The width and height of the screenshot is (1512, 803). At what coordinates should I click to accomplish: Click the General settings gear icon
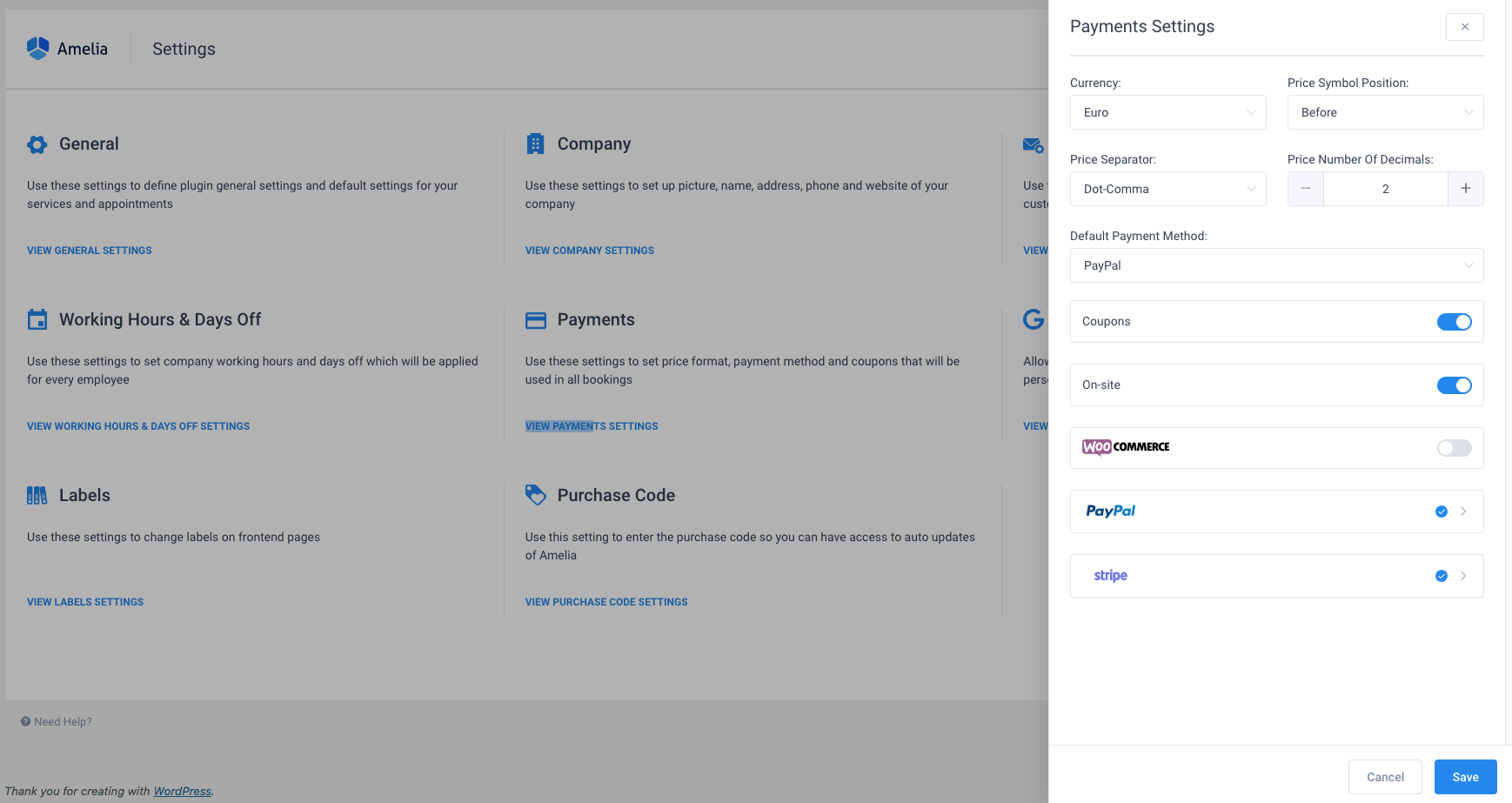click(x=37, y=144)
